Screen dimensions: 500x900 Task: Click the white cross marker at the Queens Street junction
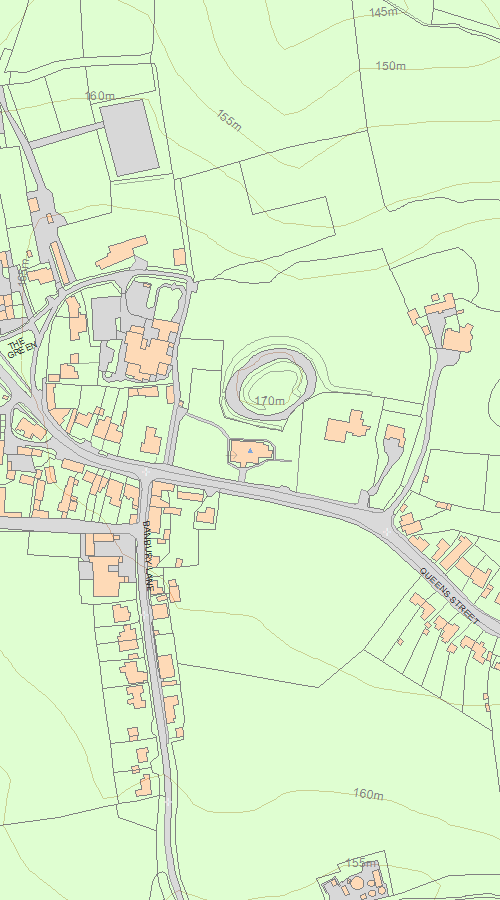point(386,532)
